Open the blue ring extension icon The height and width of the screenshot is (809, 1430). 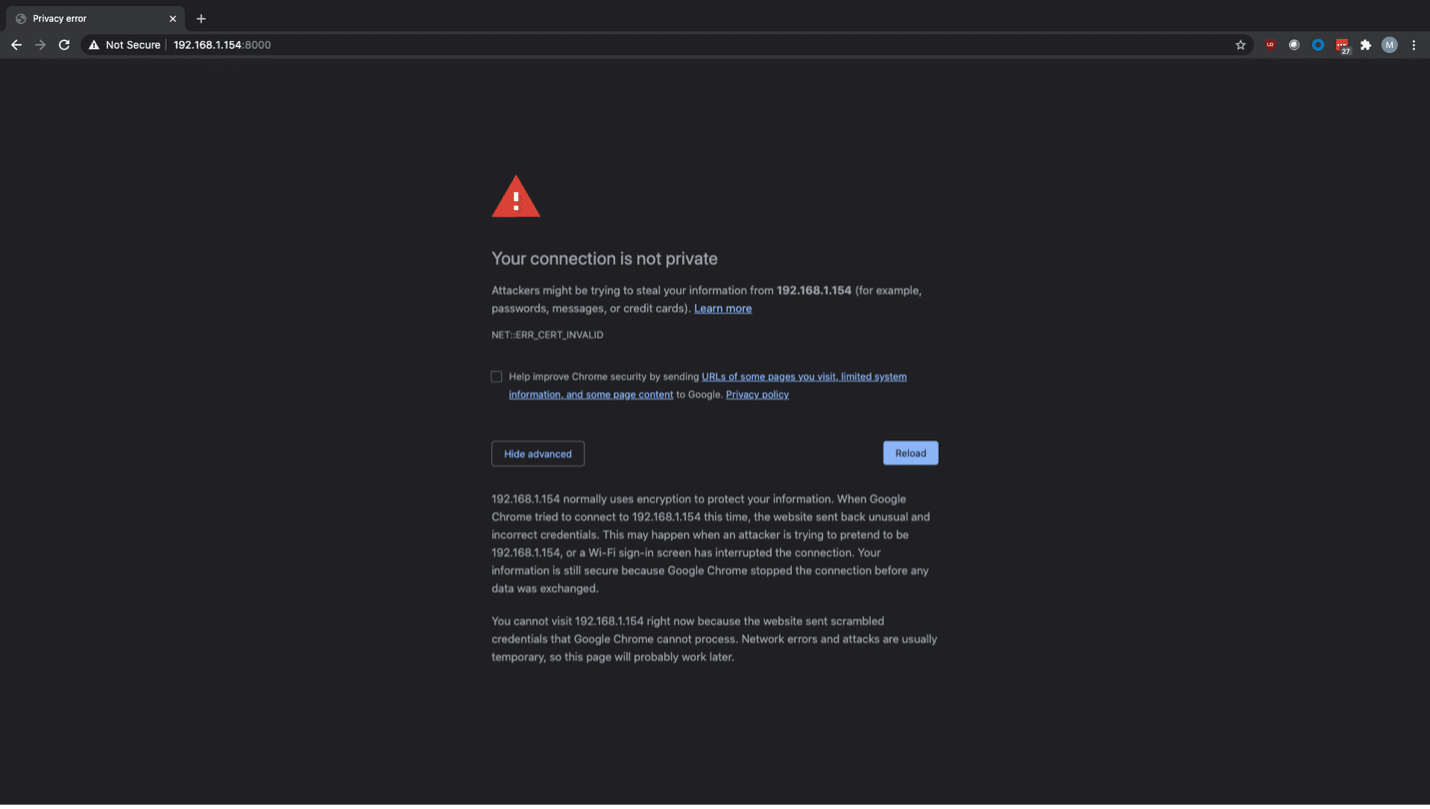(x=1318, y=45)
